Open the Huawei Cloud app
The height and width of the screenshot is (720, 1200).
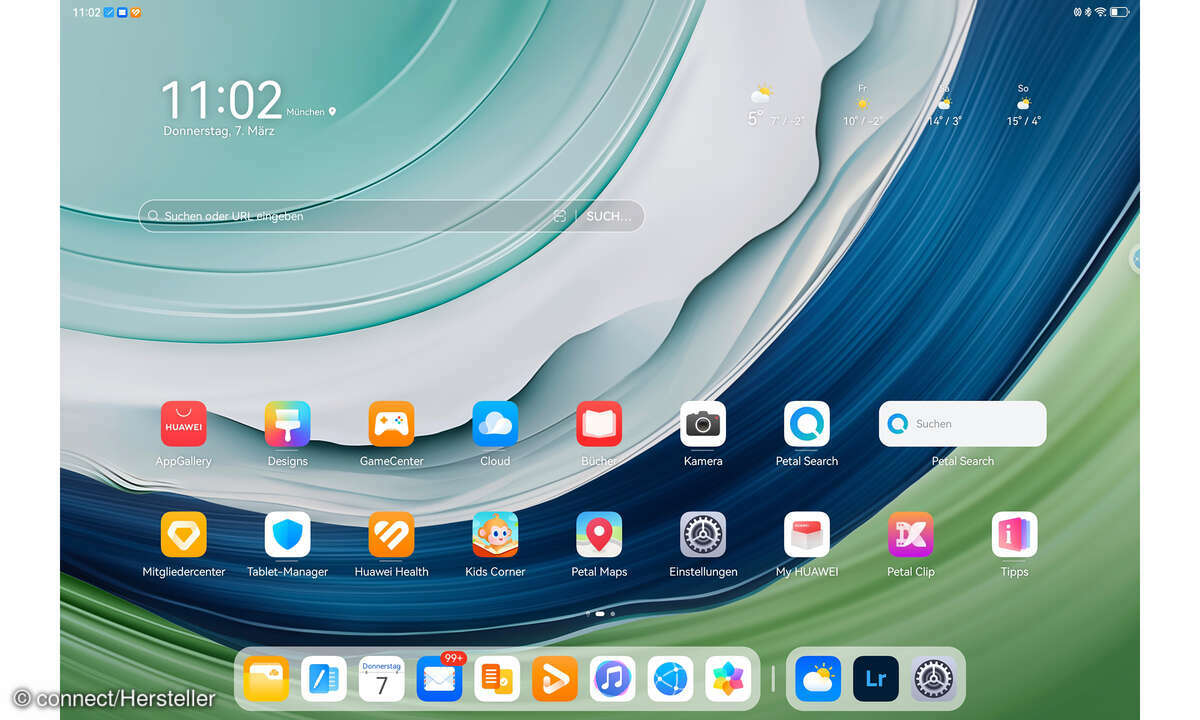pyautogui.click(x=495, y=424)
